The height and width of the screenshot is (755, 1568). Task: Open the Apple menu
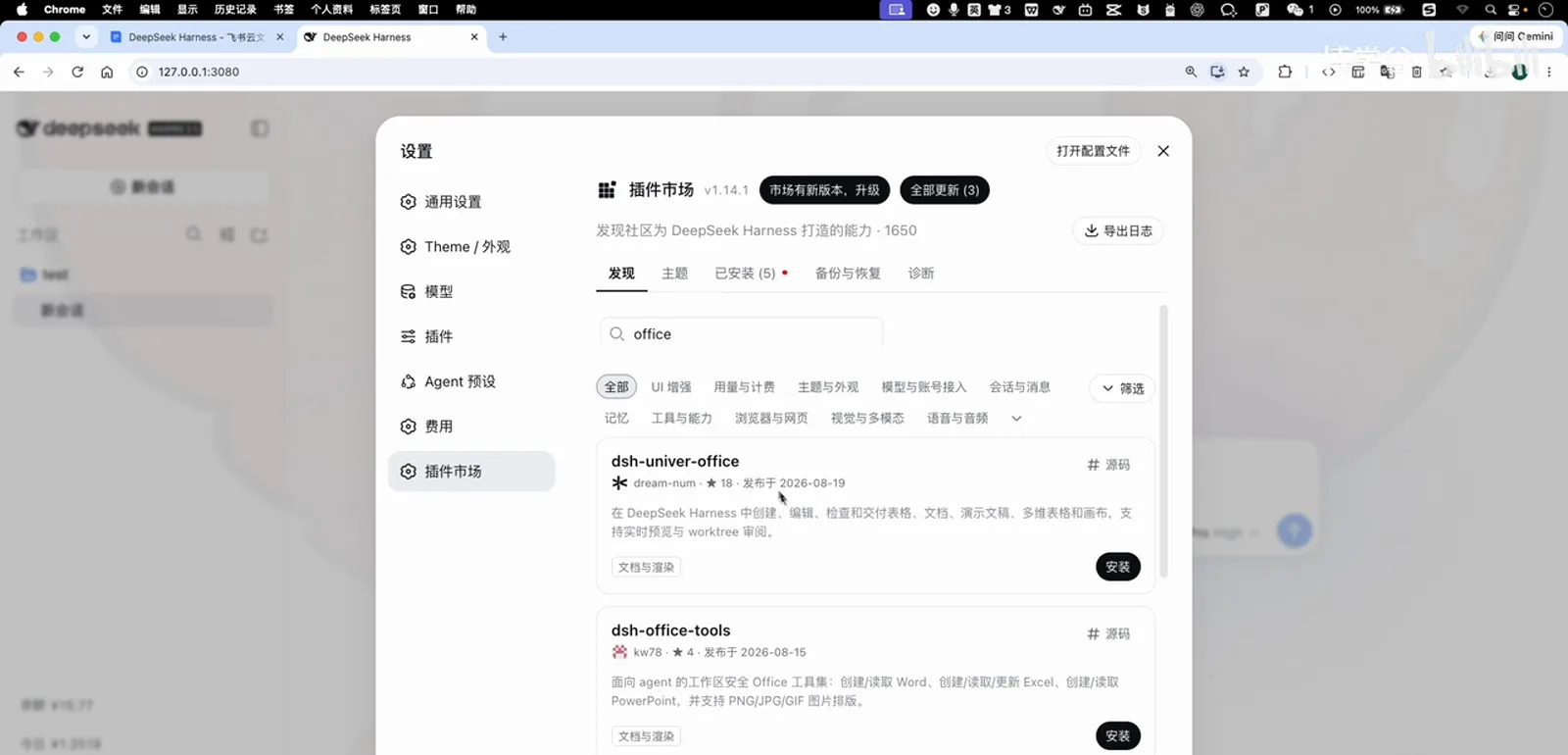(x=22, y=10)
